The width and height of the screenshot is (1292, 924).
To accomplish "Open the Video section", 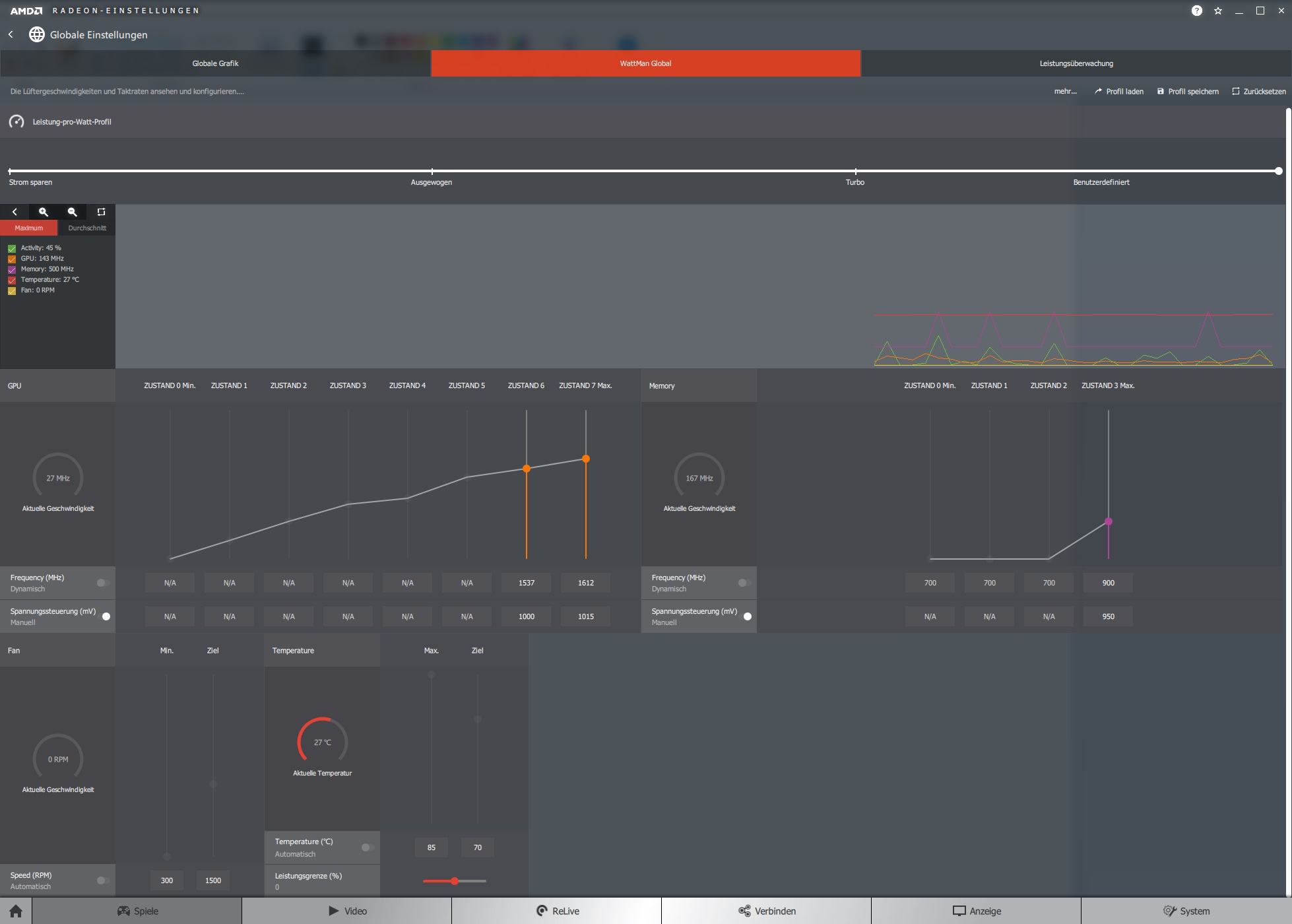I will tap(346, 911).
